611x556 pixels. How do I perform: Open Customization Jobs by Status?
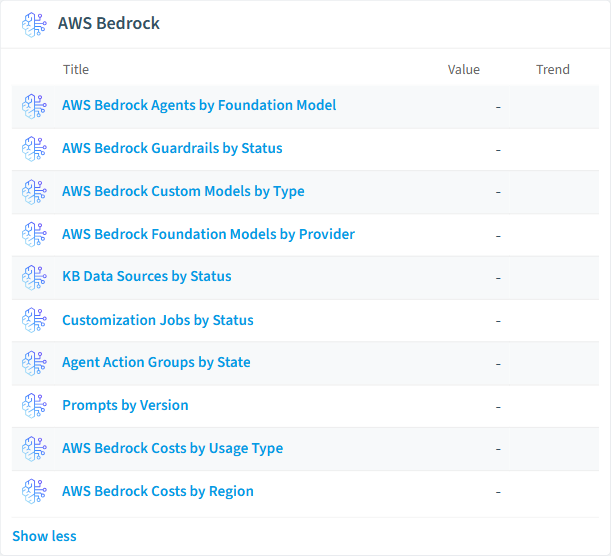pyautogui.click(x=158, y=320)
